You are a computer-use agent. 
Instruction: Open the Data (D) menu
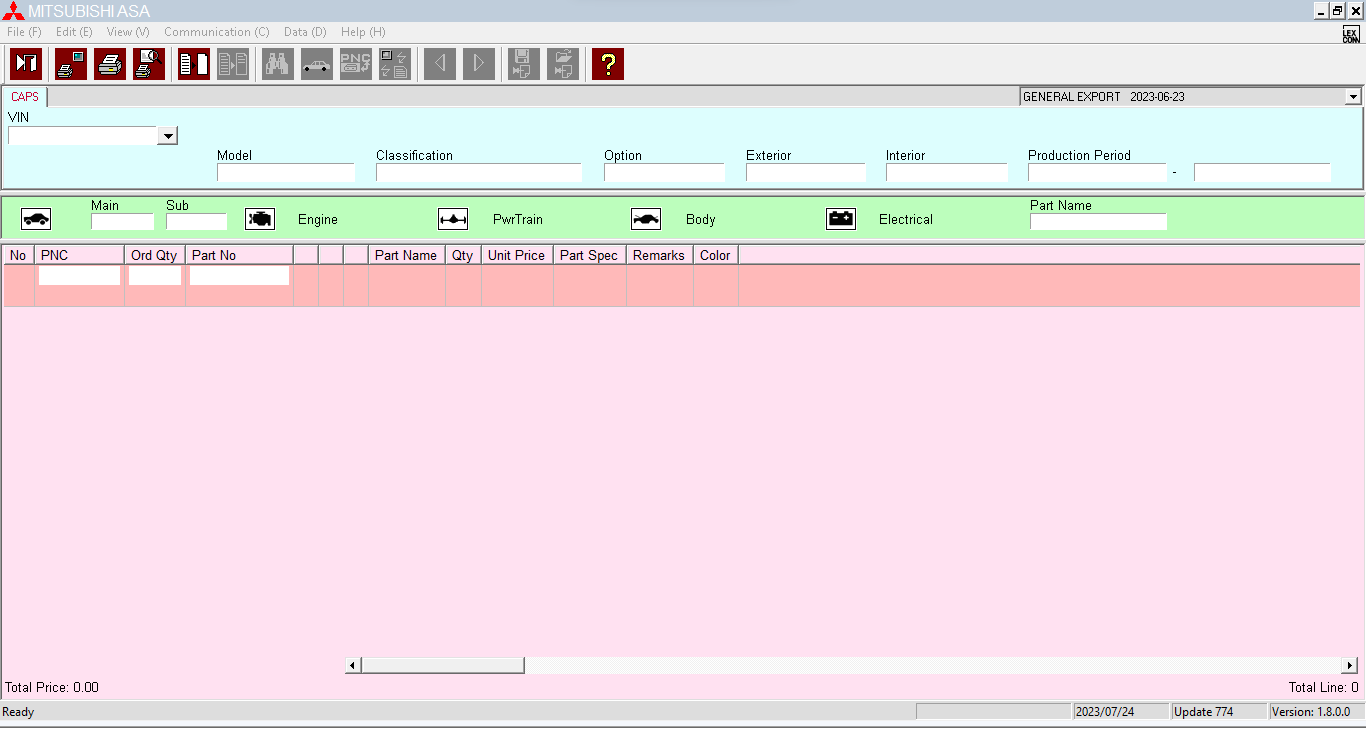click(304, 31)
